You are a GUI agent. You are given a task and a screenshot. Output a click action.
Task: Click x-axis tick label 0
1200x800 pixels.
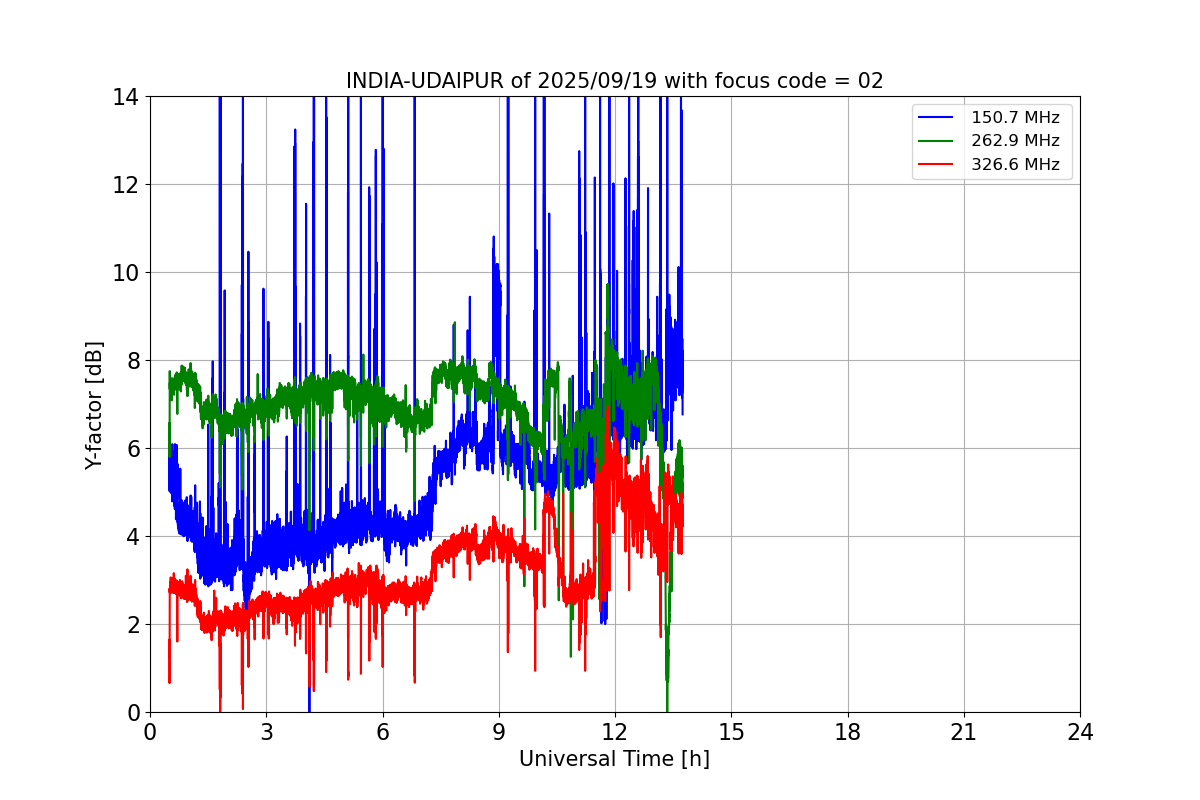pos(150,732)
